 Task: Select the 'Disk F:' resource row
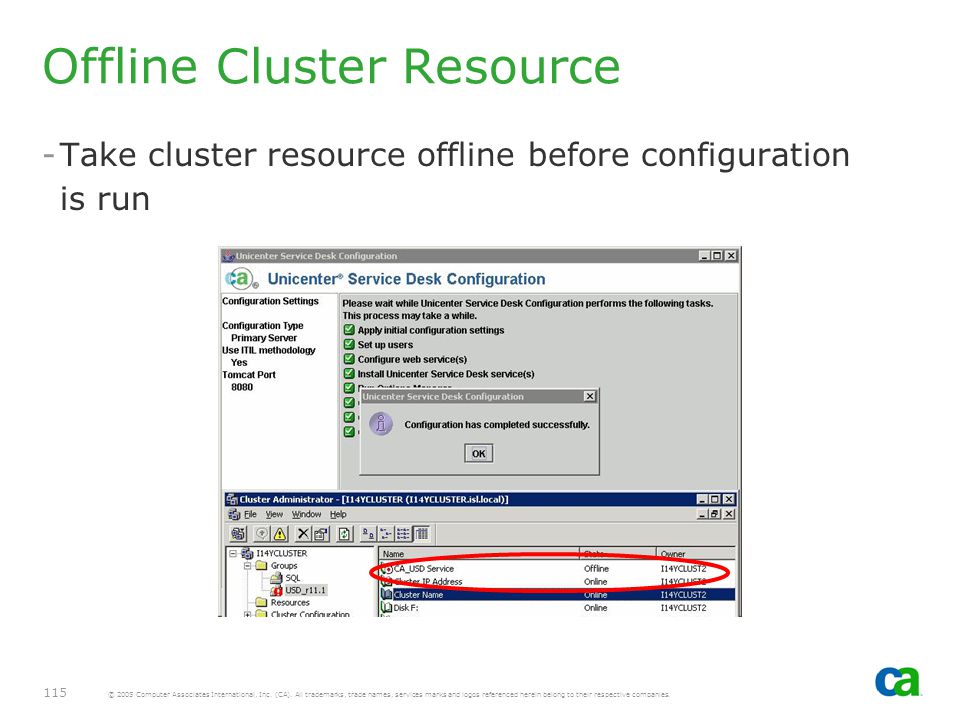click(x=557, y=607)
